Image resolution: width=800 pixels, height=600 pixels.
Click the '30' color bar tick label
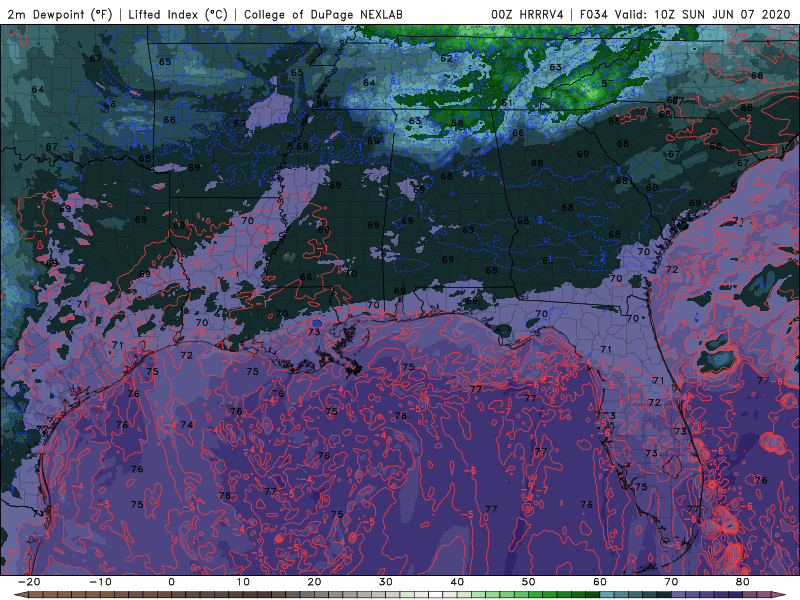coord(386,582)
